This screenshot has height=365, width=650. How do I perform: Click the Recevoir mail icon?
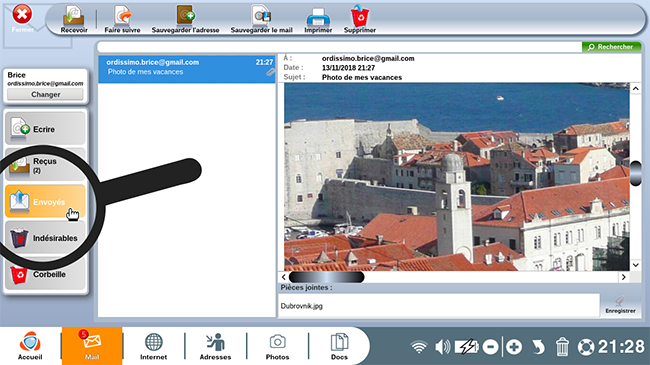(74, 19)
